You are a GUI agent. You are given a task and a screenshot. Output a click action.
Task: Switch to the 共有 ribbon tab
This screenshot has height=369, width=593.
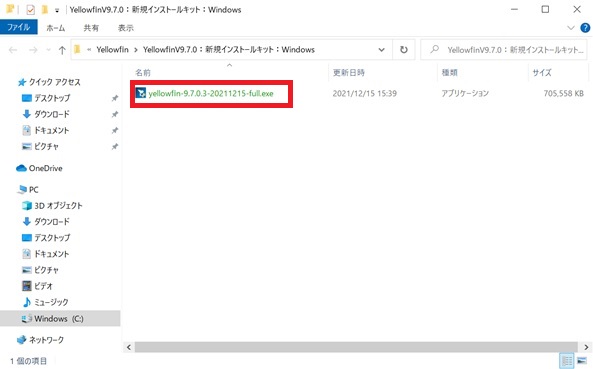(91, 28)
